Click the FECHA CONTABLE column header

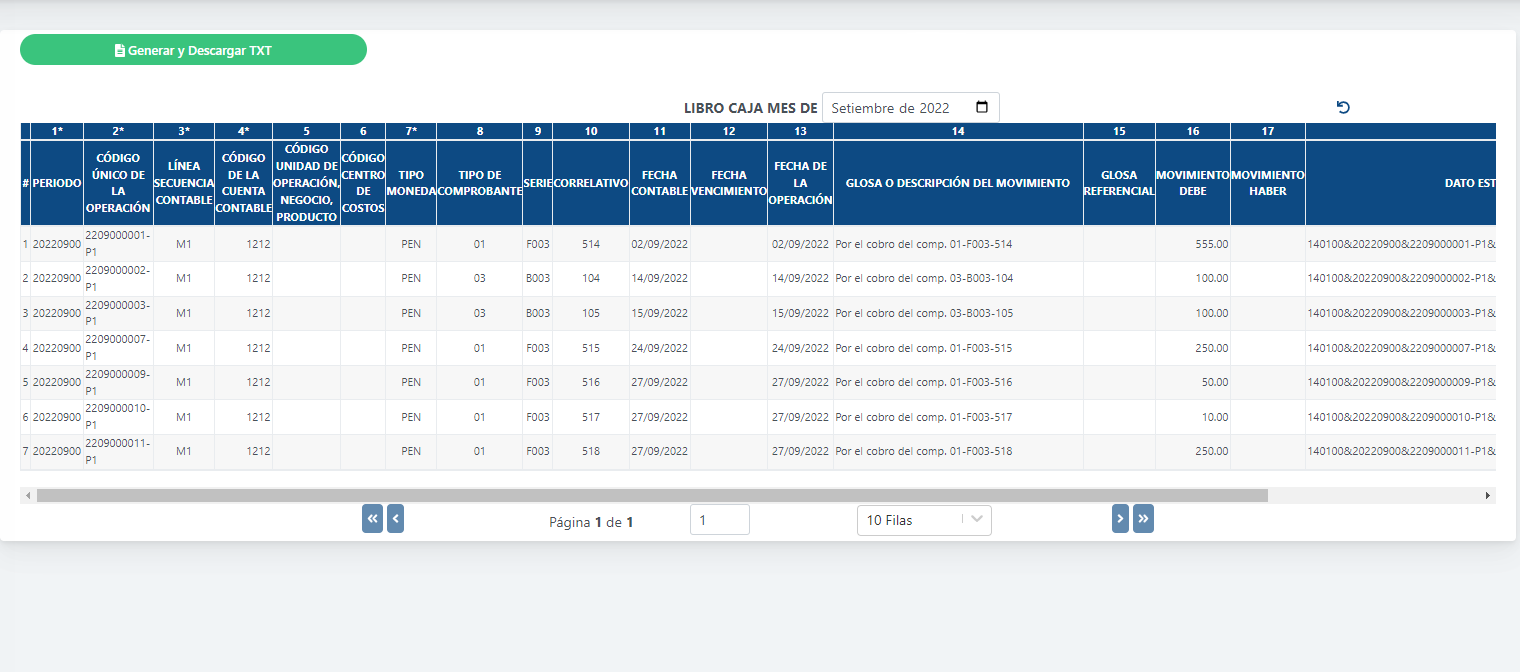click(x=659, y=183)
